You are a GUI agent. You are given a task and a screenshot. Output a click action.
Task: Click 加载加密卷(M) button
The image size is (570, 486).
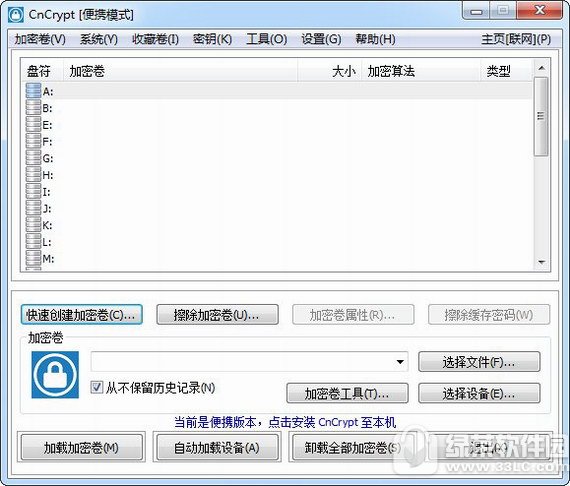pyautogui.click(x=81, y=447)
